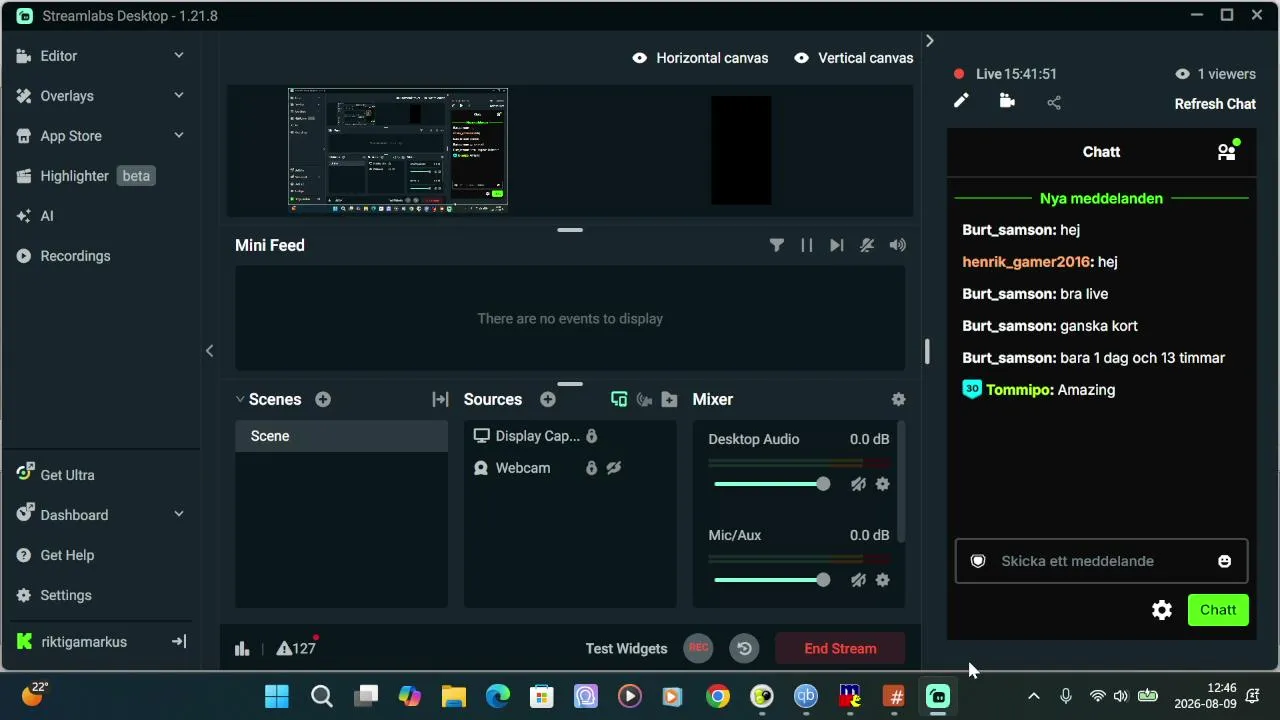Viewport: 1280px width, 720px height.
Task: Open chat settings gear icon
Action: (x=1162, y=610)
